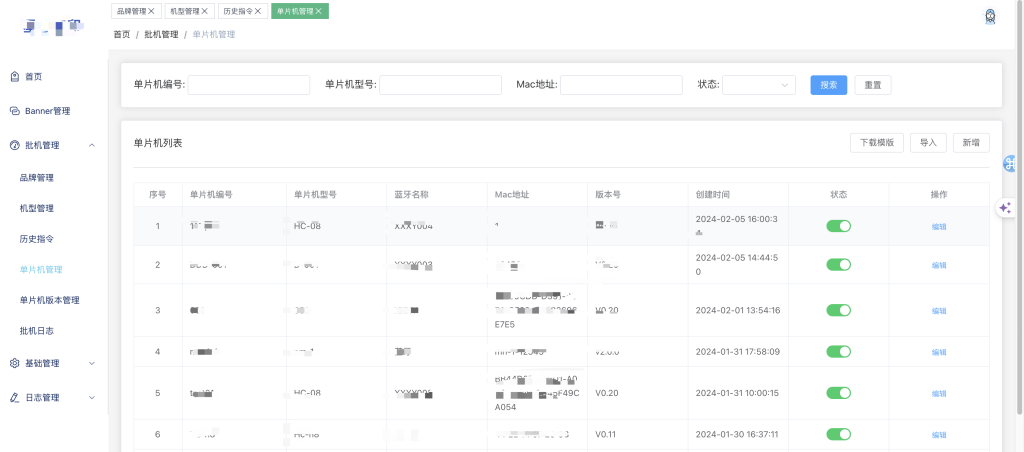Disable status switch for row 5
The height and width of the screenshot is (452, 1024).
[838, 393]
